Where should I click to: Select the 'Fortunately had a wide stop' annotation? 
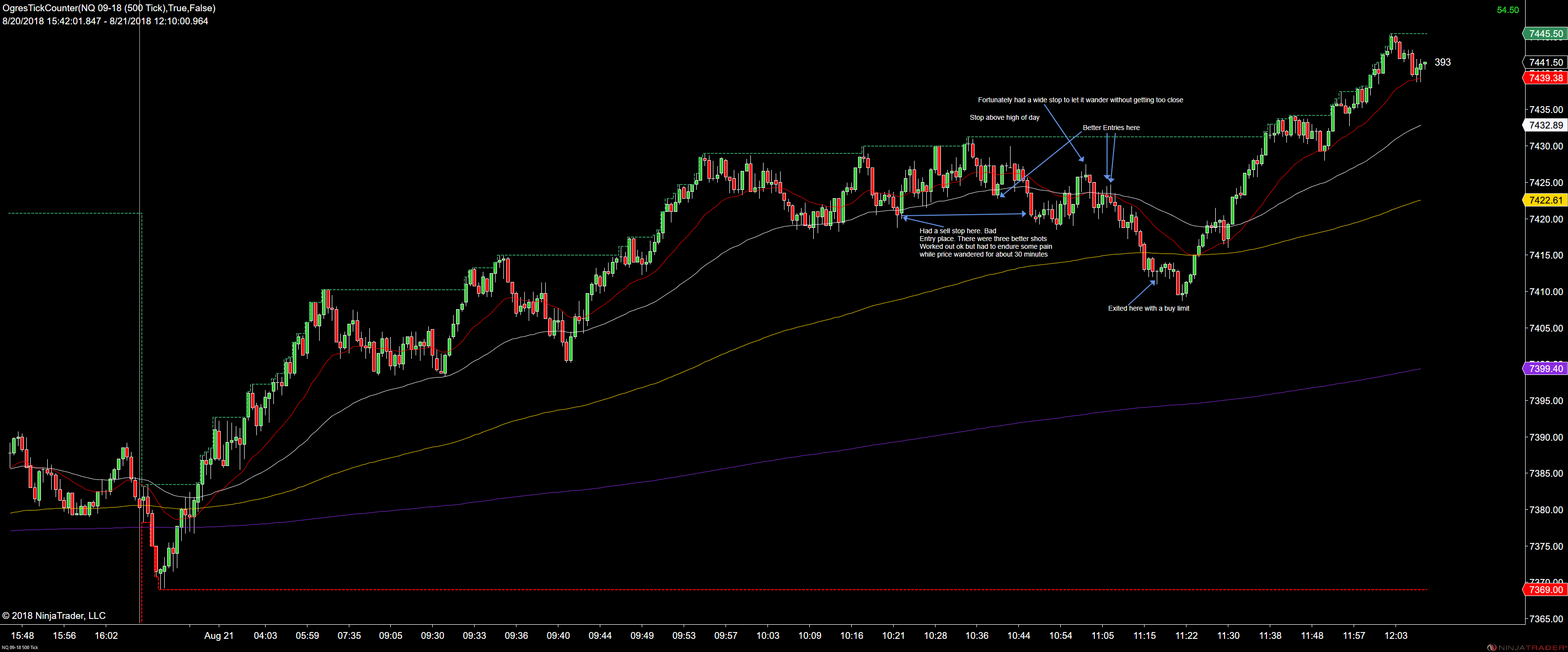click(x=1080, y=100)
